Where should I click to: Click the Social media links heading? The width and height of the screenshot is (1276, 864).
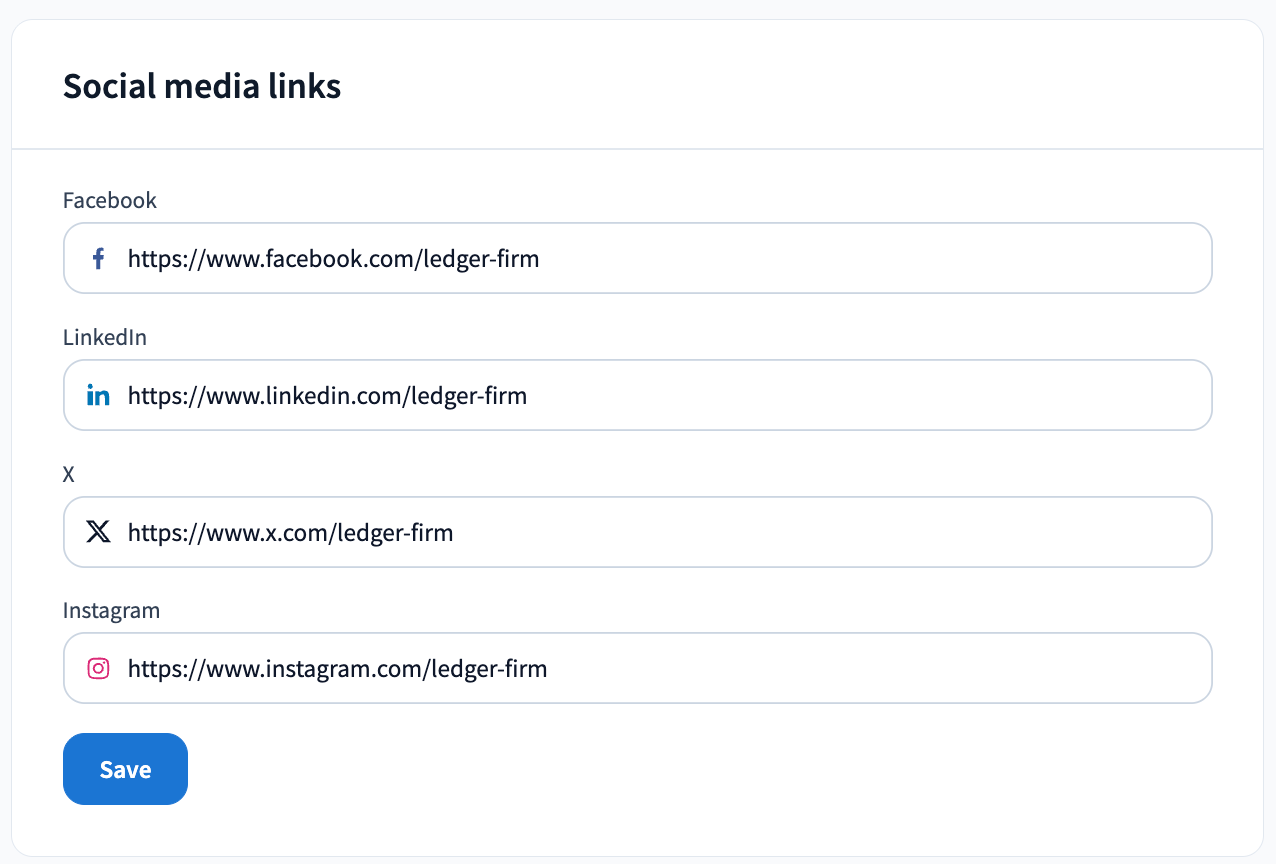point(202,86)
